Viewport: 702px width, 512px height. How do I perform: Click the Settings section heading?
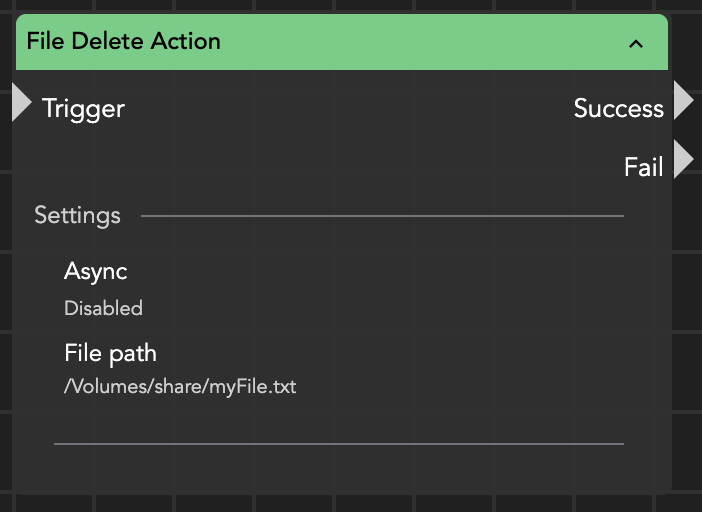click(77, 215)
